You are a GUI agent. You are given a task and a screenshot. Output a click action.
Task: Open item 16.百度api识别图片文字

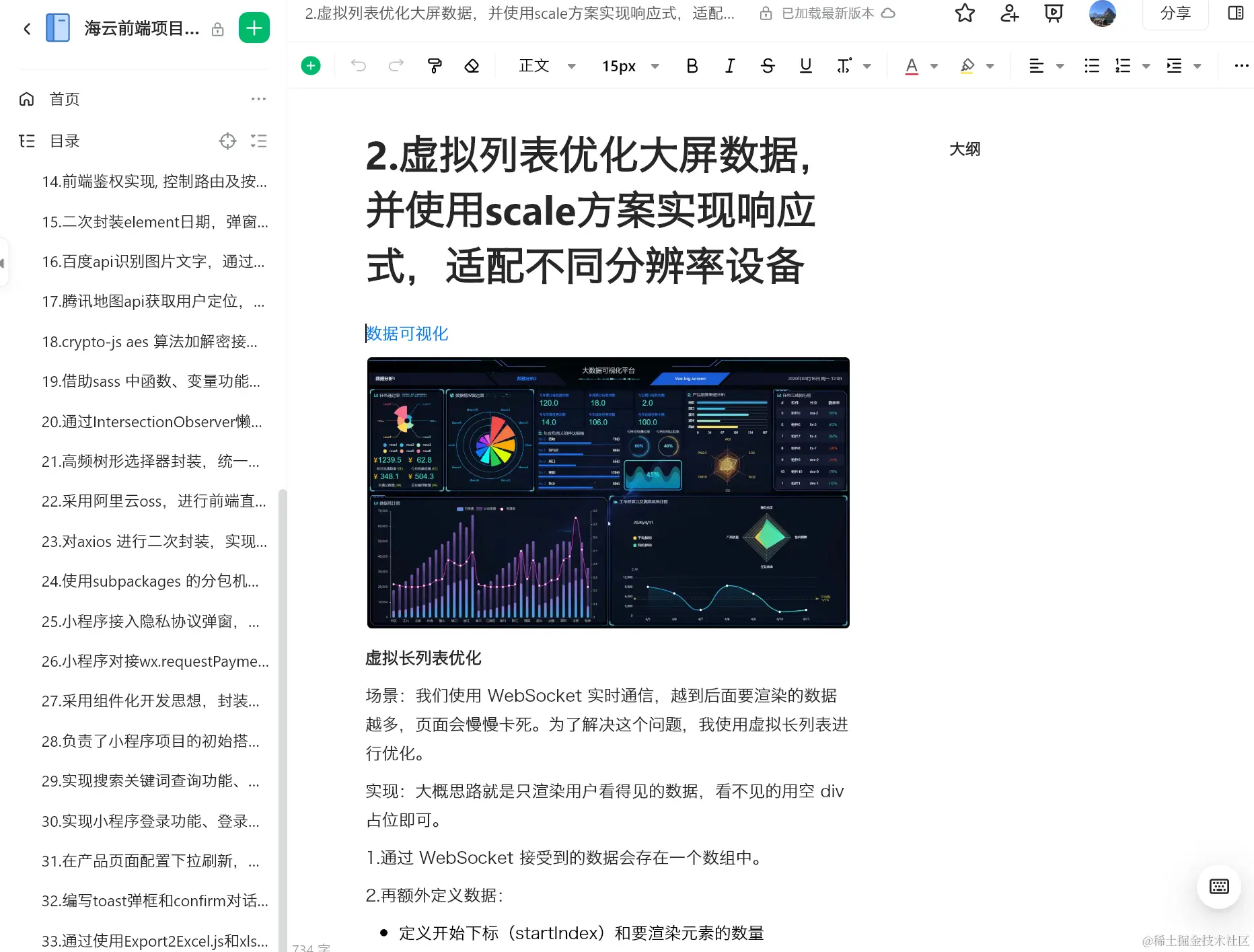(153, 262)
